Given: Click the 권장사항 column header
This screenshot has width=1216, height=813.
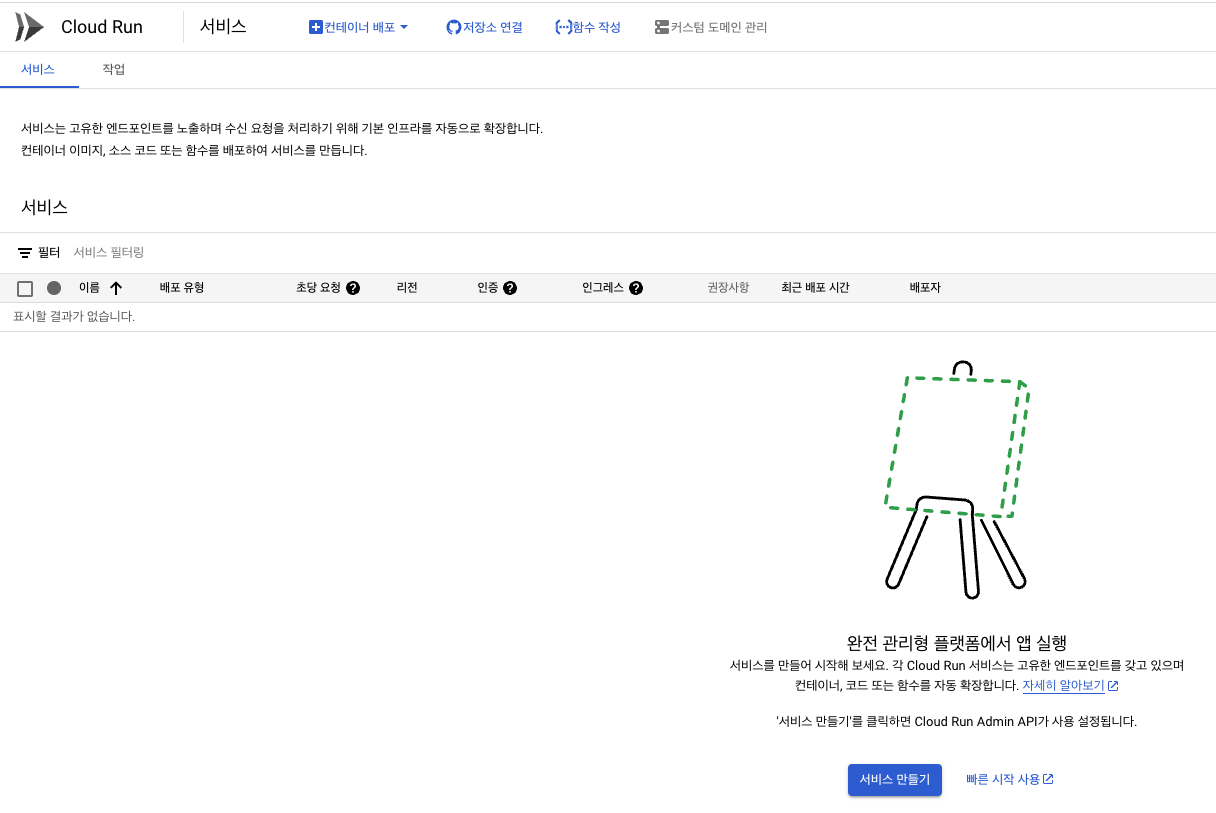Looking at the screenshot, I should [x=728, y=288].
